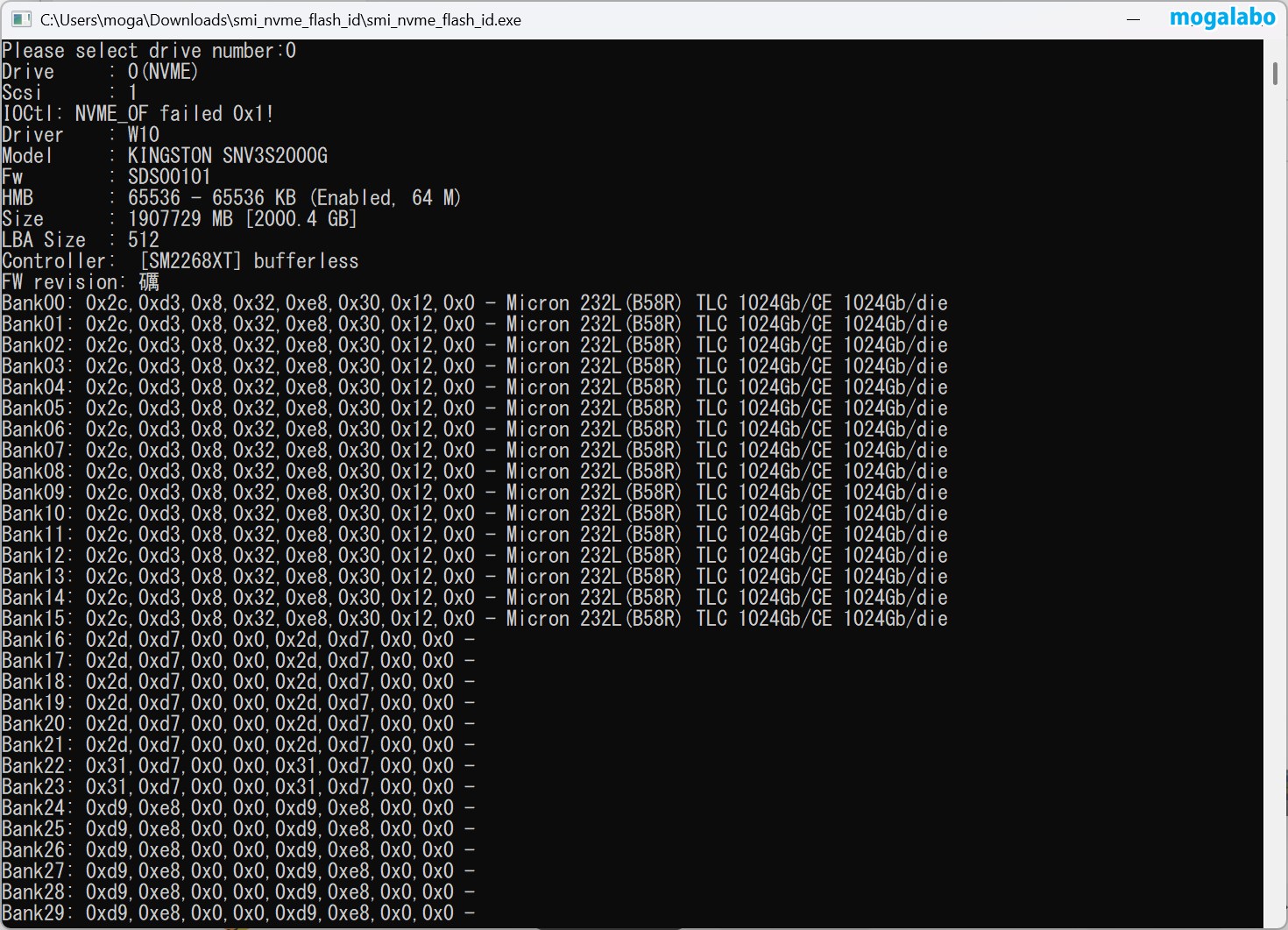Click the scrollbar track below the thumb

click(1275, 526)
